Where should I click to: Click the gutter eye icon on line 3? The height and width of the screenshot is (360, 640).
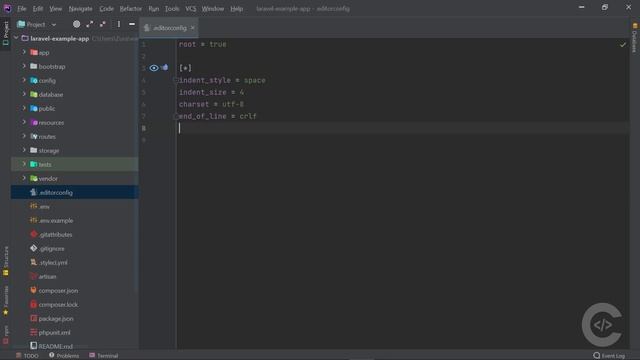tap(154, 68)
